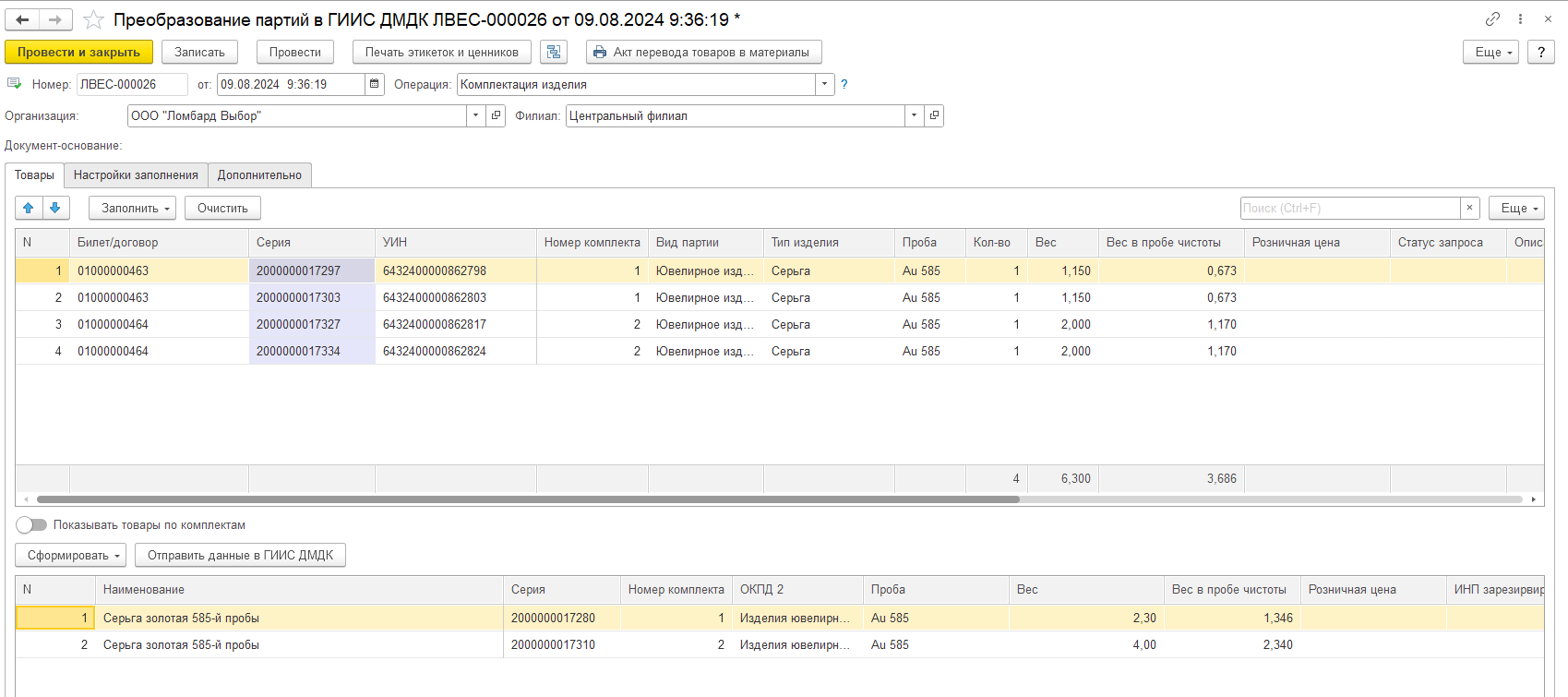This screenshot has width=1568, height=697.
Task: Select УИН cell 6432400000862803
Action: coord(456,297)
